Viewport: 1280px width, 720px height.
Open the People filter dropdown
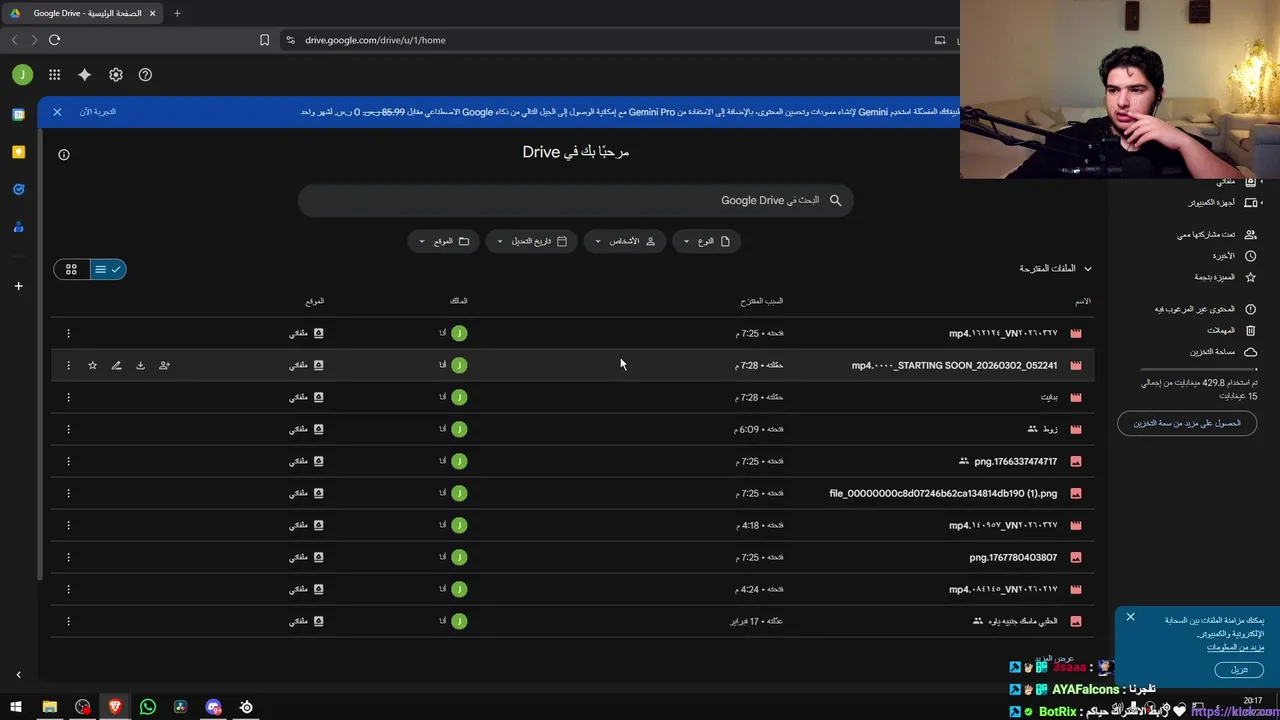coord(625,241)
